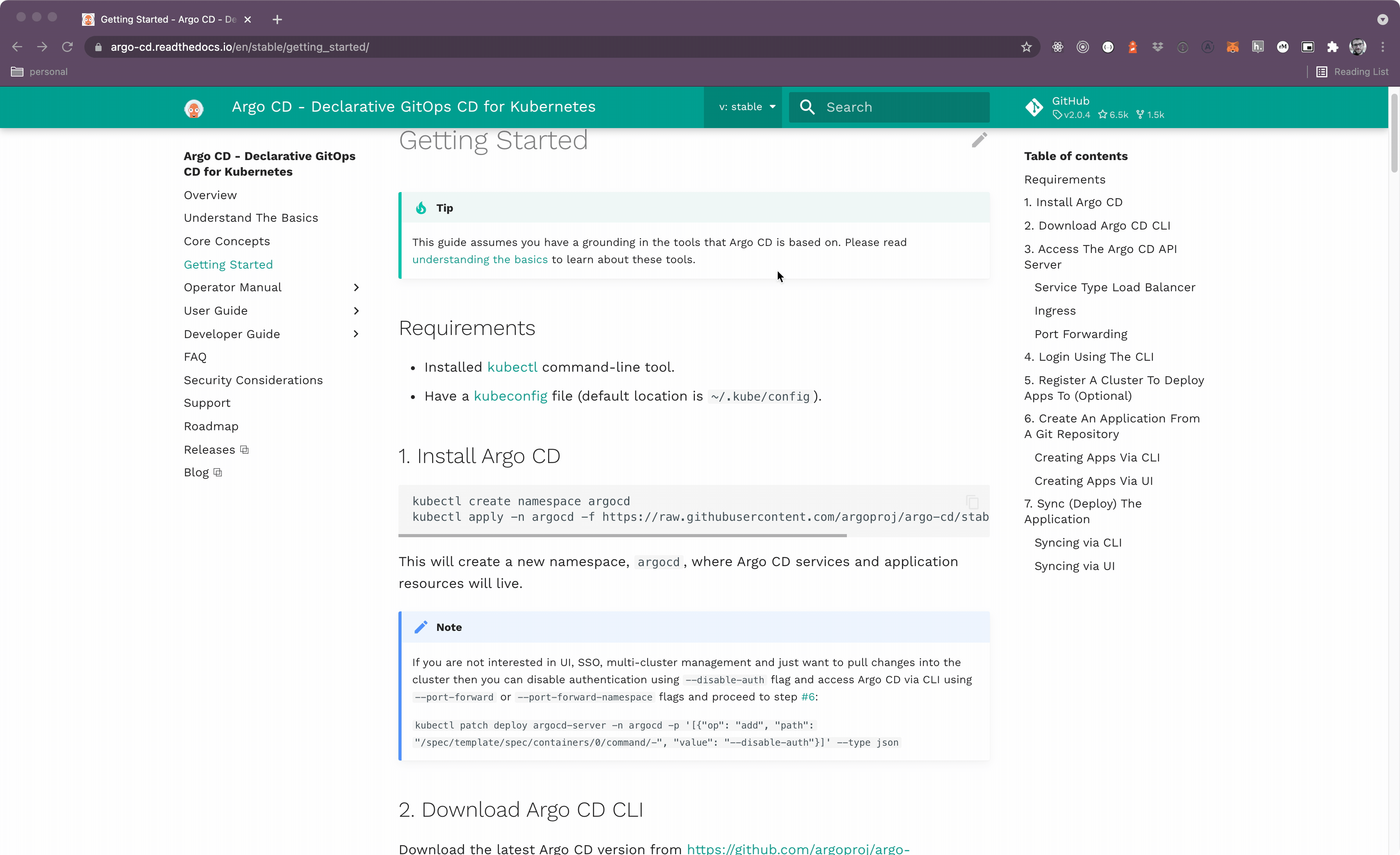Open the FAQ page
Image resolution: width=1400 pixels, height=855 pixels.
pyautogui.click(x=195, y=356)
